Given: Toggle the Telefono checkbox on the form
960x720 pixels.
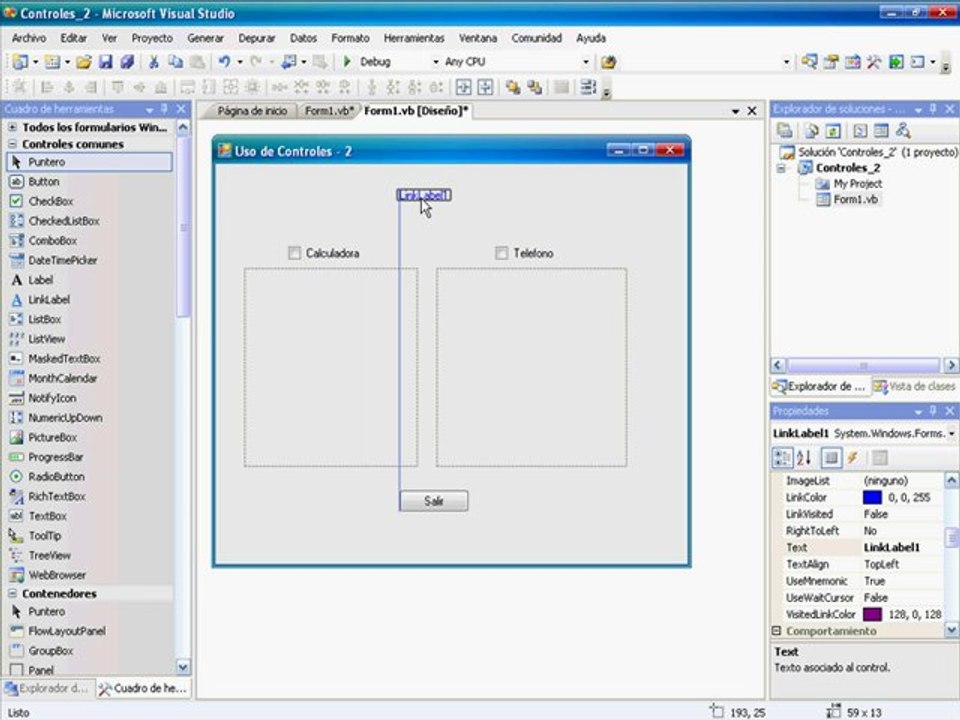Looking at the screenshot, I should tap(501, 253).
